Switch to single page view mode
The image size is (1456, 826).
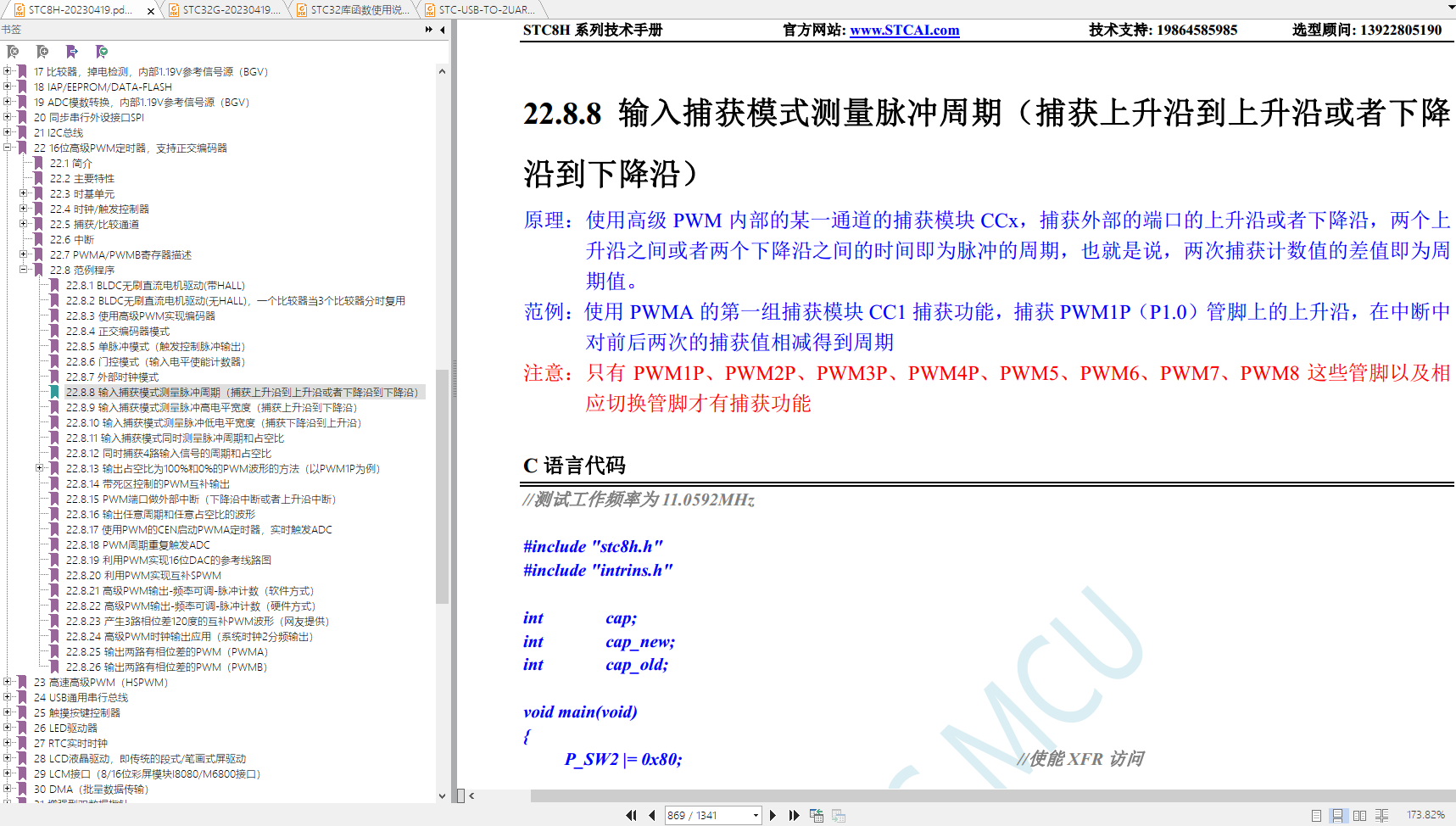1316,815
